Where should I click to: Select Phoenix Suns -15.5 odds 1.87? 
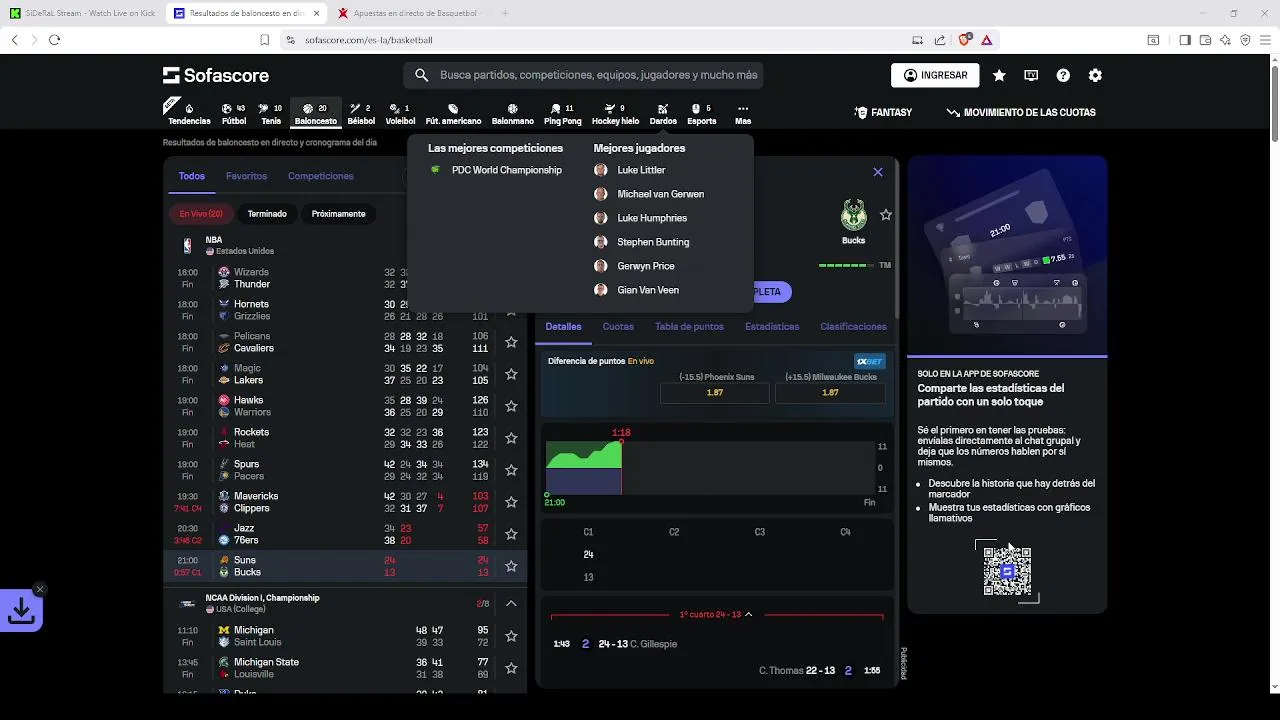pyautogui.click(x=715, y=393)
